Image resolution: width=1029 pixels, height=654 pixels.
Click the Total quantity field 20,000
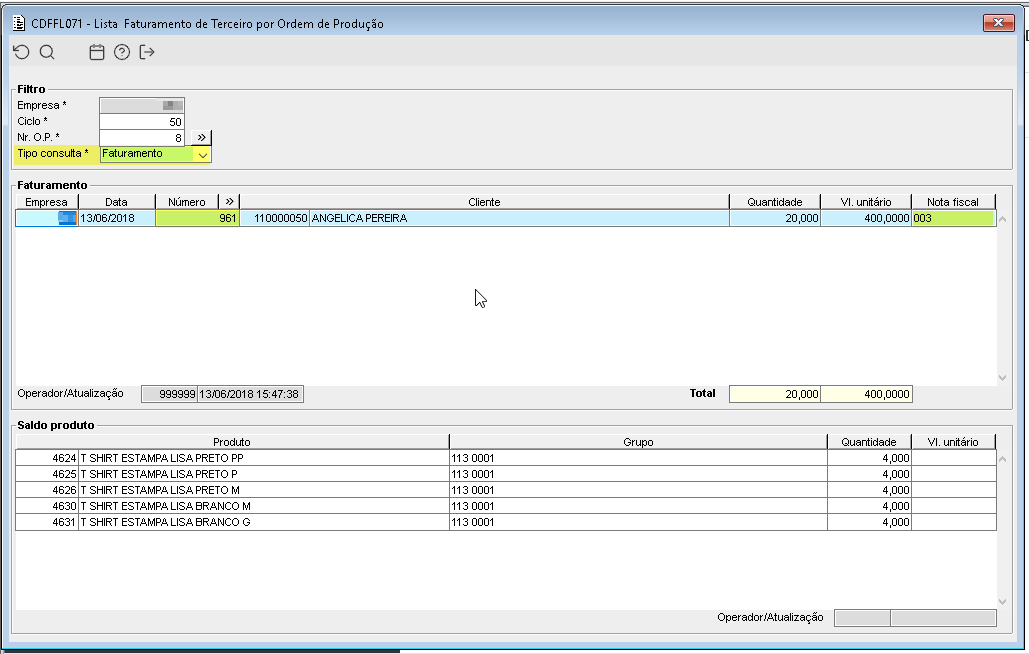coord(775,394)
